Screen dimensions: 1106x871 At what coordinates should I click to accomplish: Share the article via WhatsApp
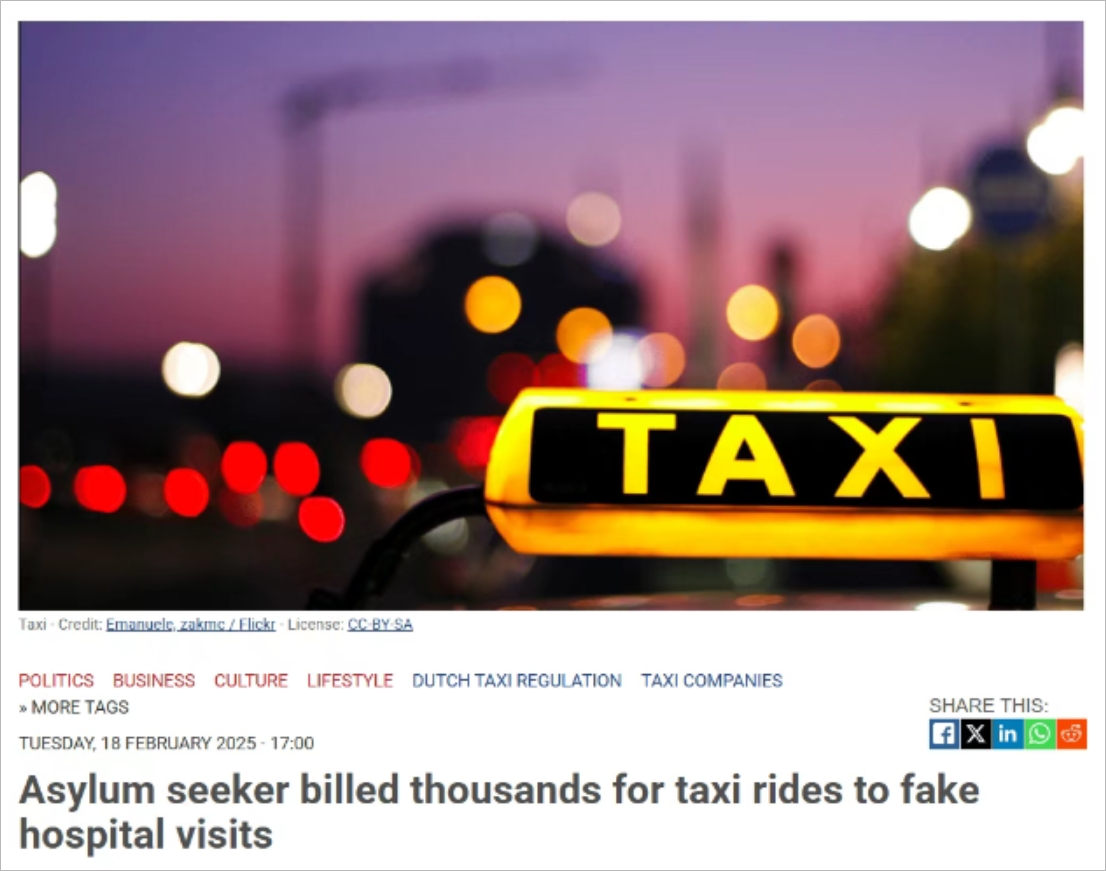point(1039,734)
